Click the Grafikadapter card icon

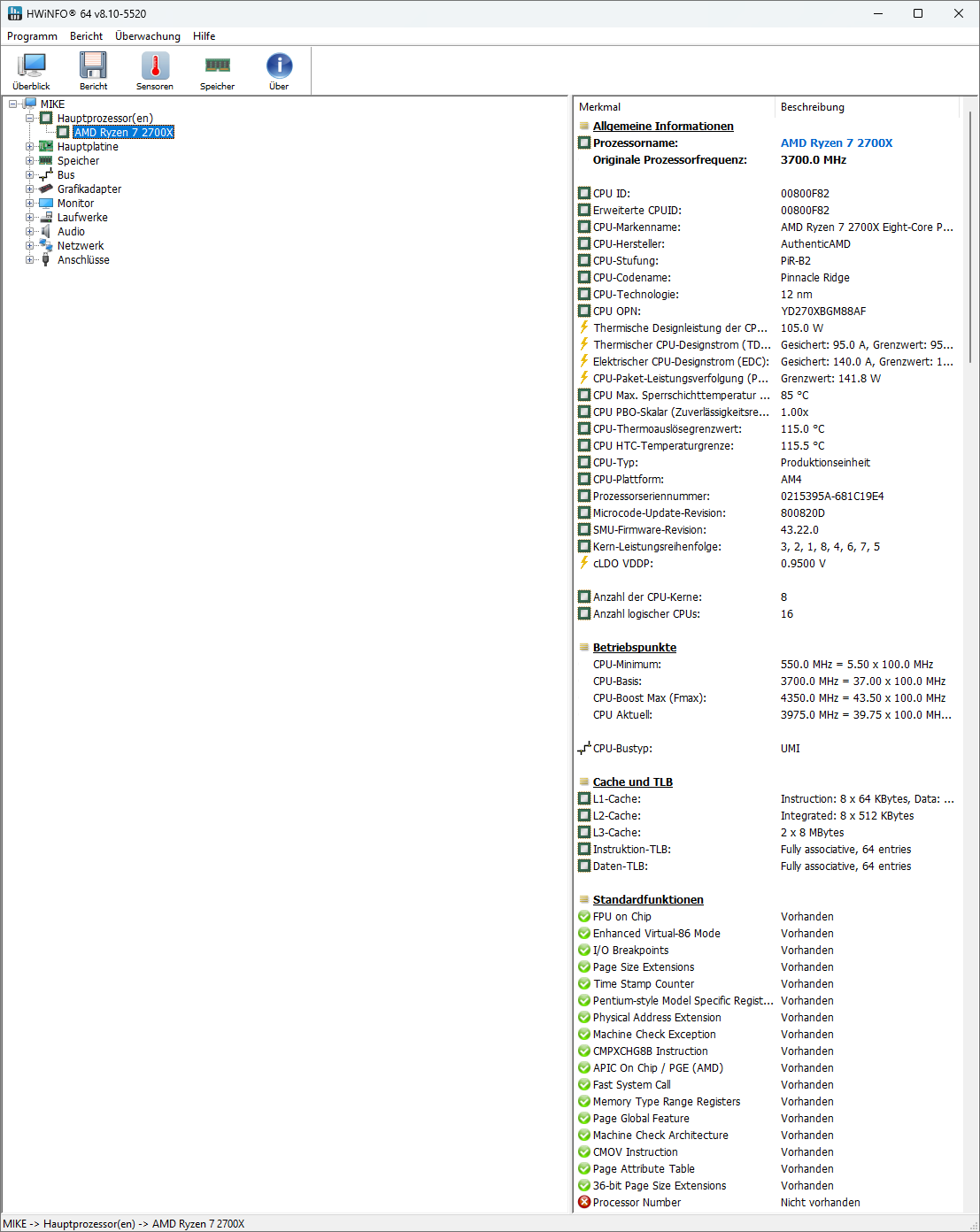pos(46,189)
